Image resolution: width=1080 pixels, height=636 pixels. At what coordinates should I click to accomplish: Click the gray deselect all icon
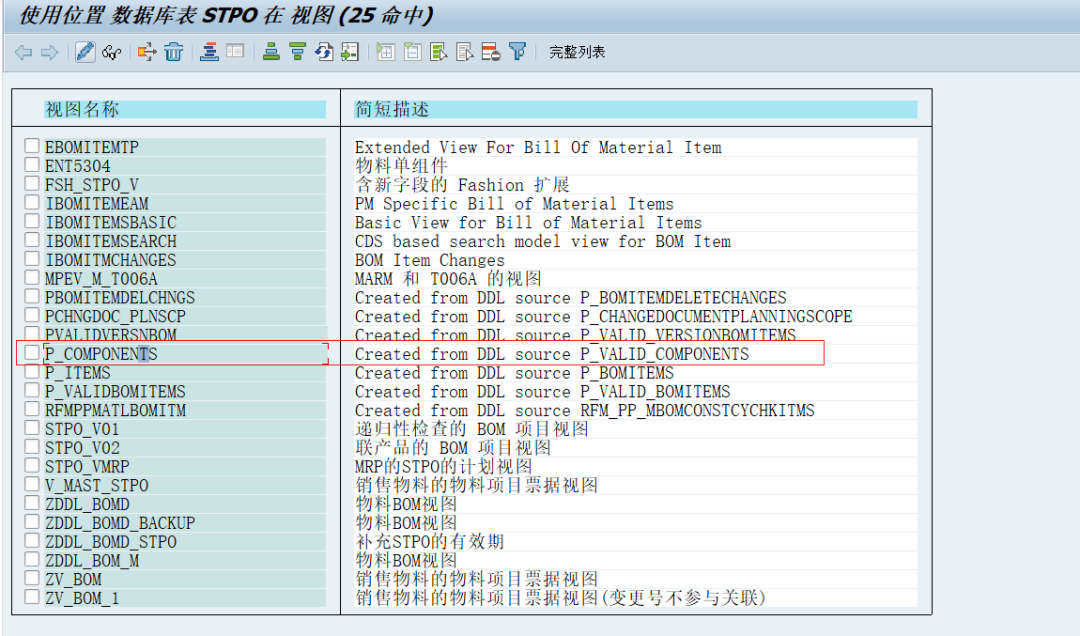[465, 52]
